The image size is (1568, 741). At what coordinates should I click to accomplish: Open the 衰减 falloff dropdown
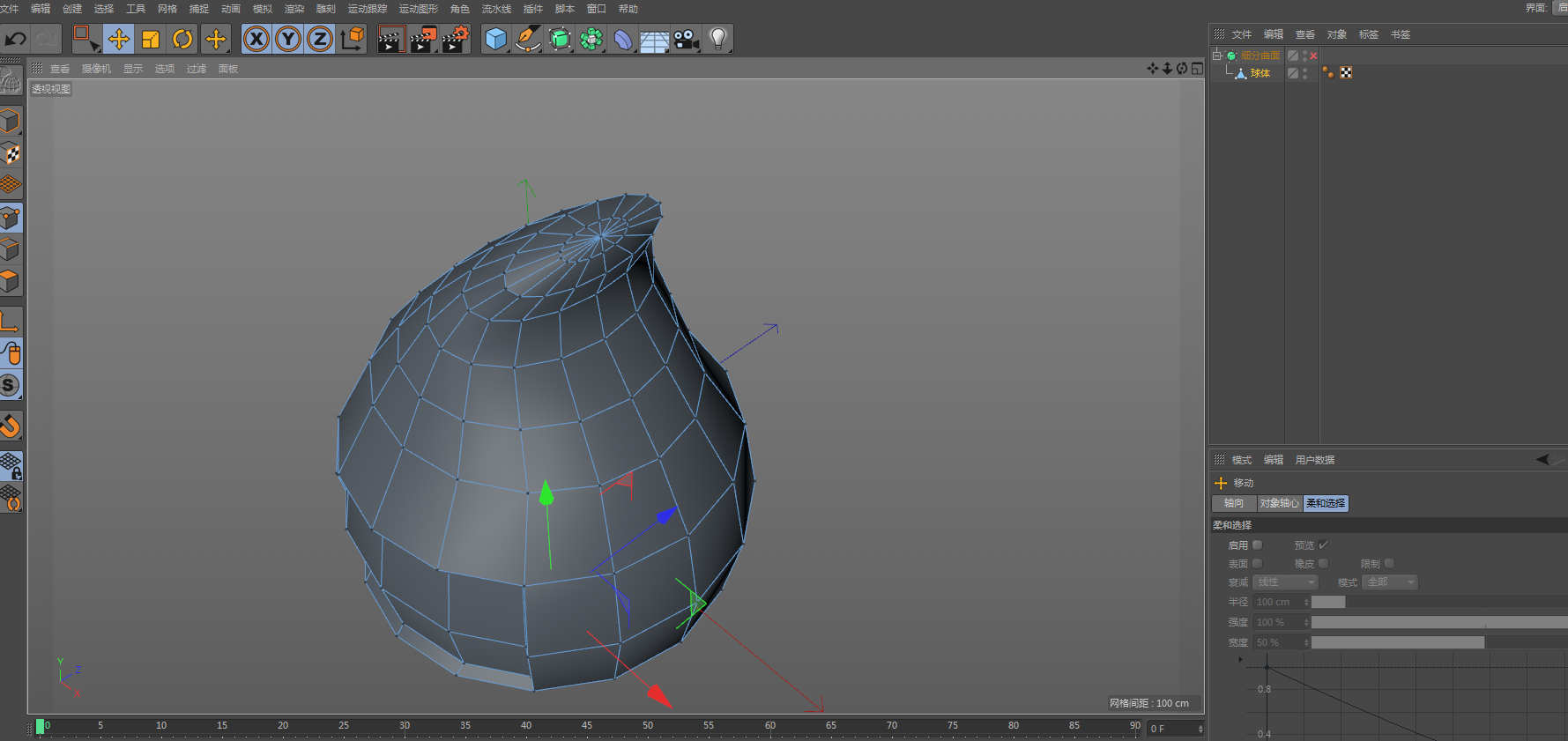(1285, 582)
